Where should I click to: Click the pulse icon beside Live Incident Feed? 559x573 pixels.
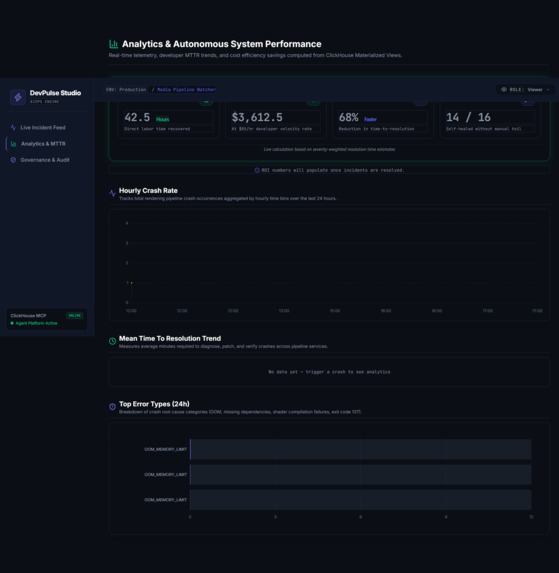(x=14, y=128)
